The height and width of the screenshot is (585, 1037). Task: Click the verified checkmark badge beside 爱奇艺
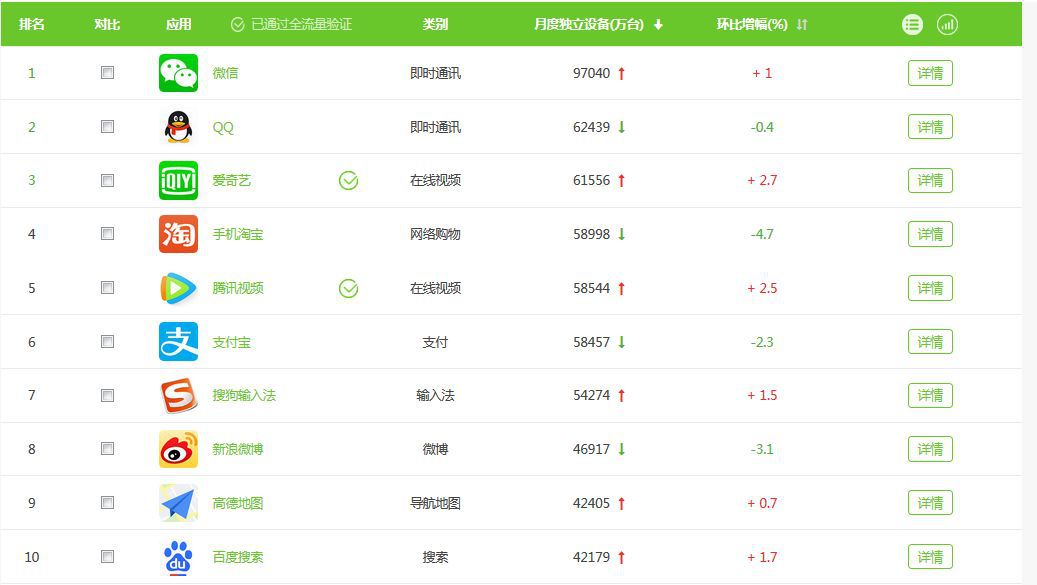tap(348, 181)
